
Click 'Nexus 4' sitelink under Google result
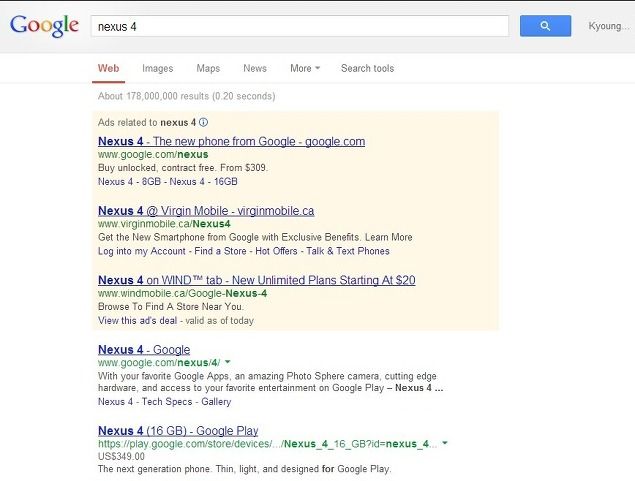pyautogui.click(x=115, y=402)
